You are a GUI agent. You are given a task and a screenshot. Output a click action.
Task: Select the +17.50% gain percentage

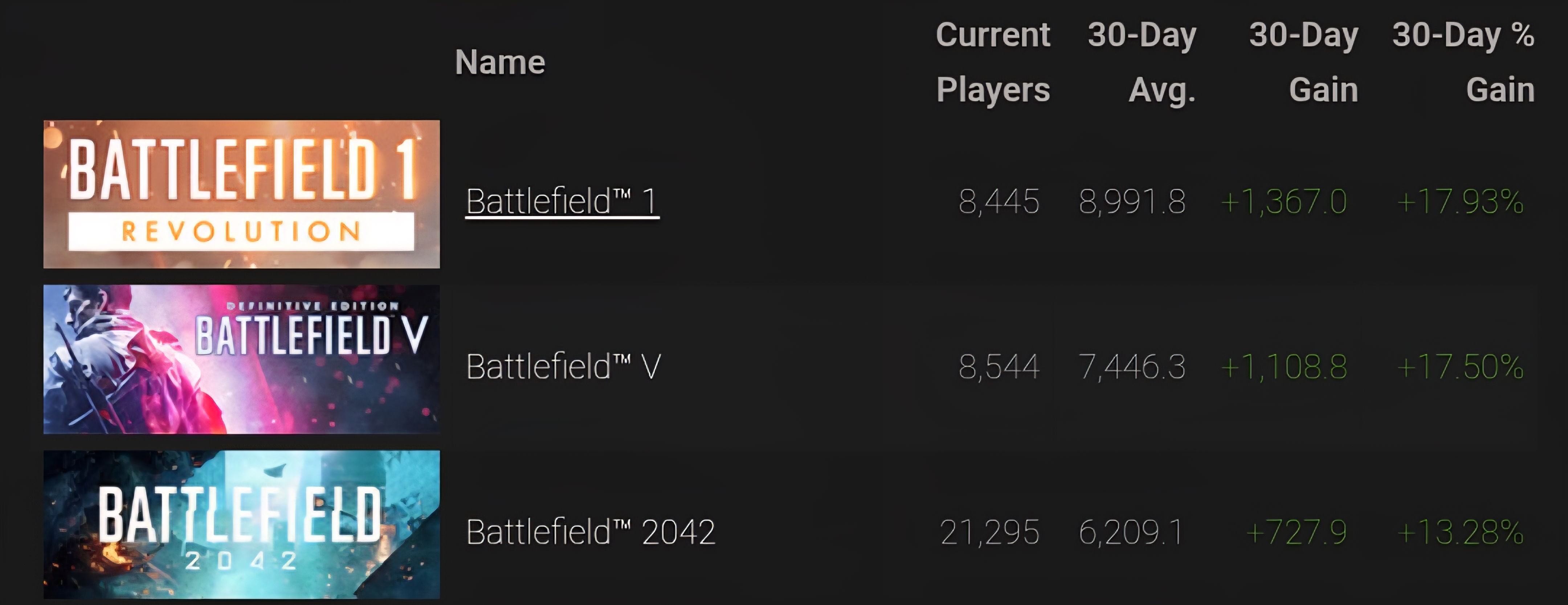(x=1460, y=367)
